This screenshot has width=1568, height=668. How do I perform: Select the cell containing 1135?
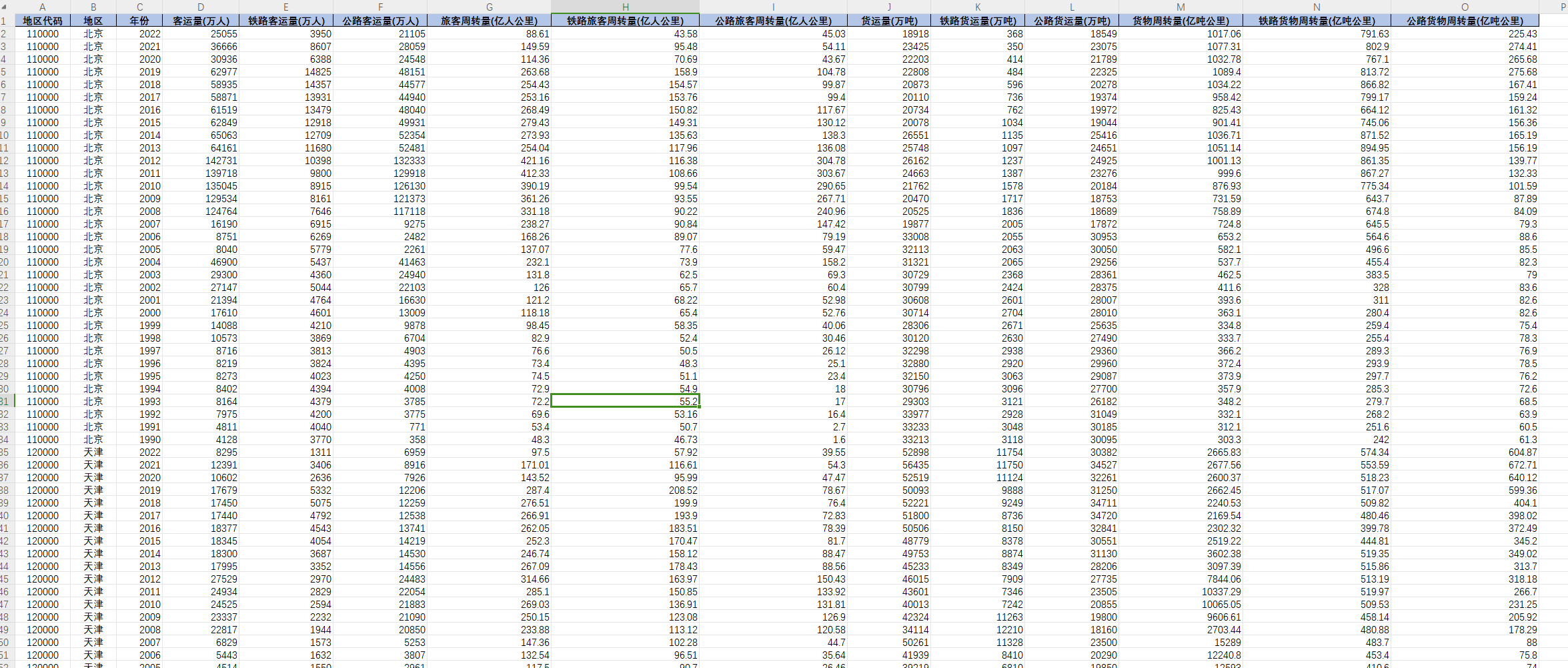click(x=978, y=135)
